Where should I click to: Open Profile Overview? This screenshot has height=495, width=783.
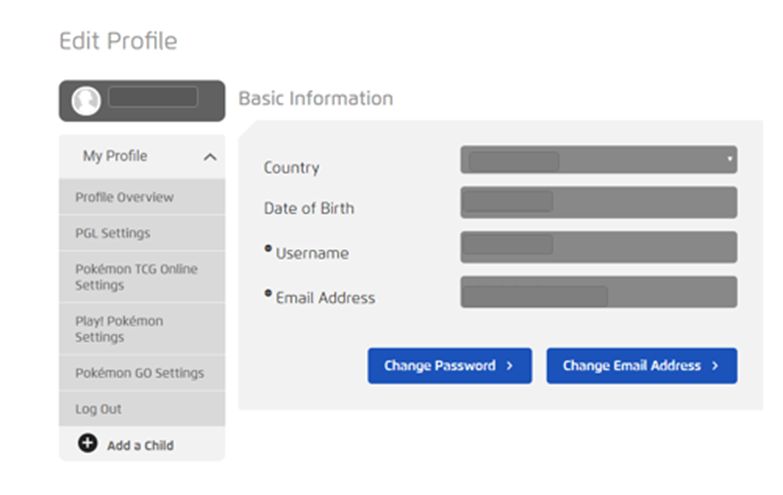pos(142,197)
